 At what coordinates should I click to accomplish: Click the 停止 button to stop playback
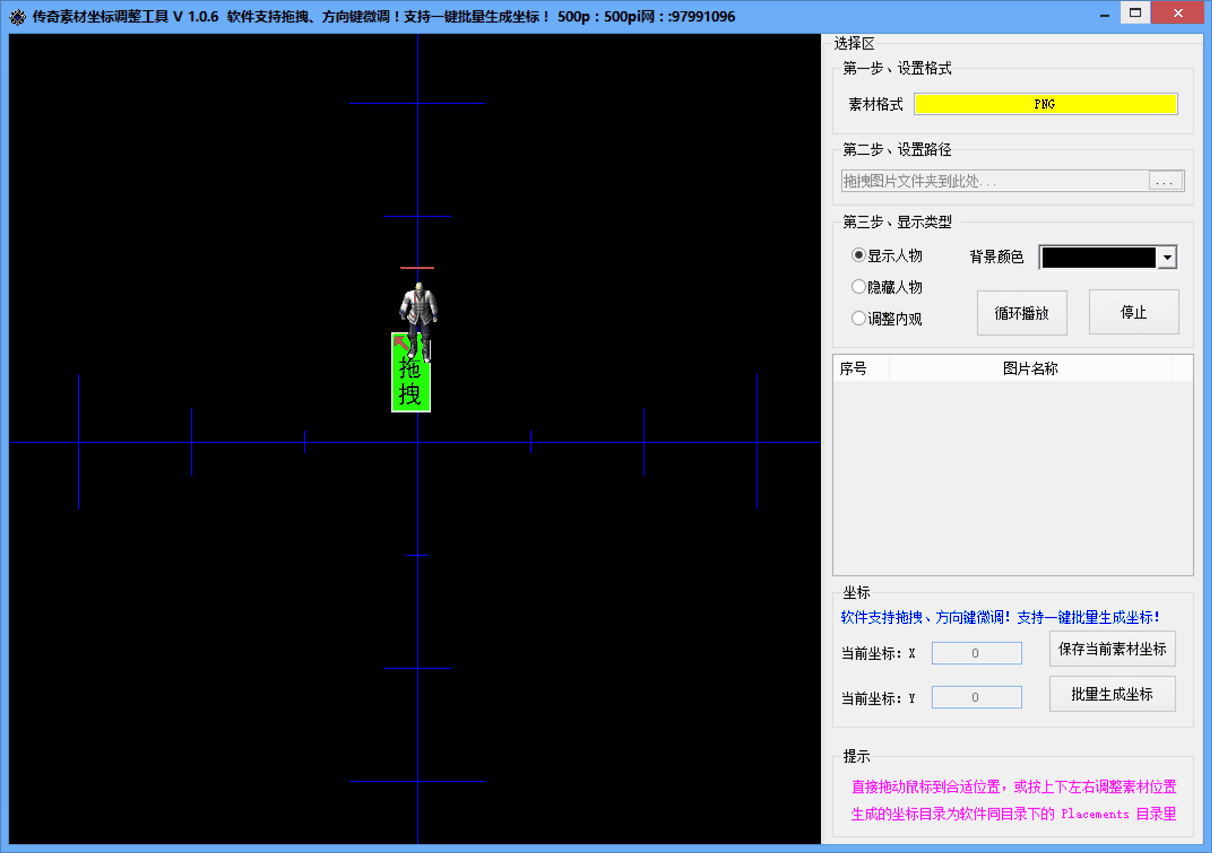pyautogui.click(x=1133, y=312)
